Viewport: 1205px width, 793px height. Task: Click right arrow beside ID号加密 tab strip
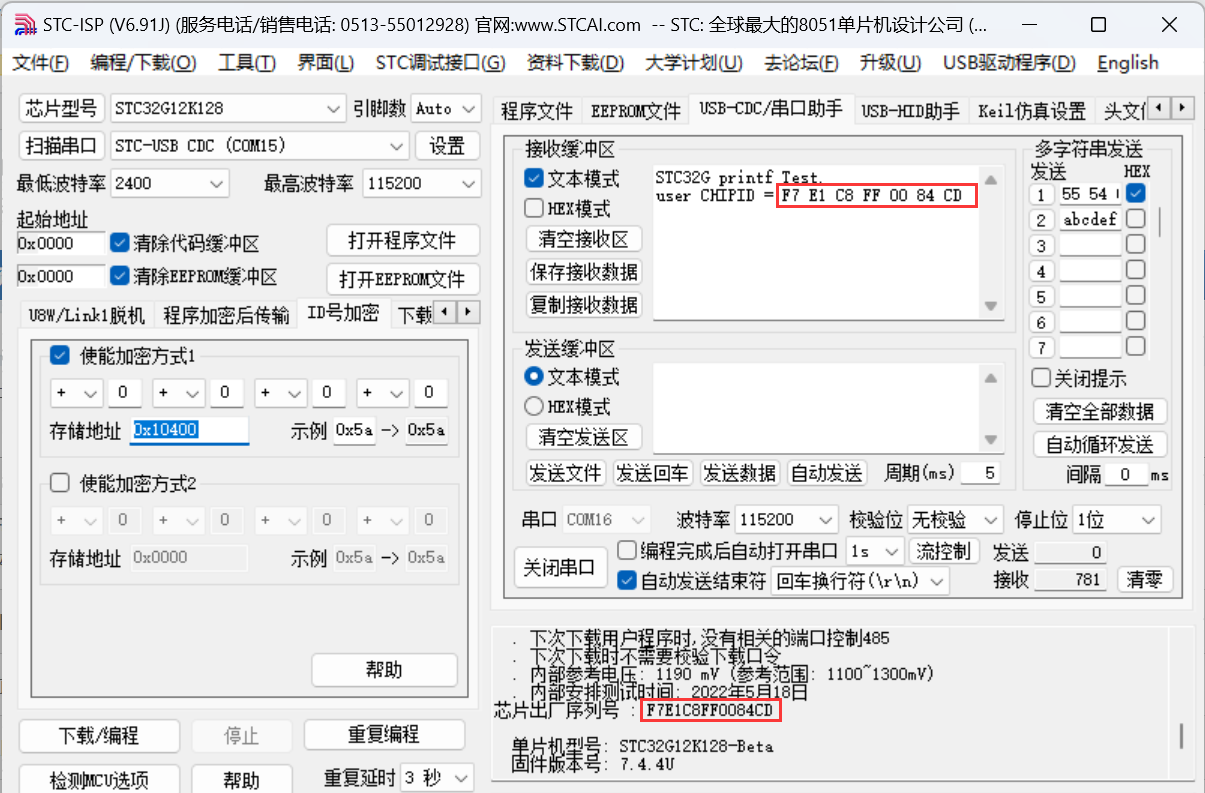click(x=467, y=312)
